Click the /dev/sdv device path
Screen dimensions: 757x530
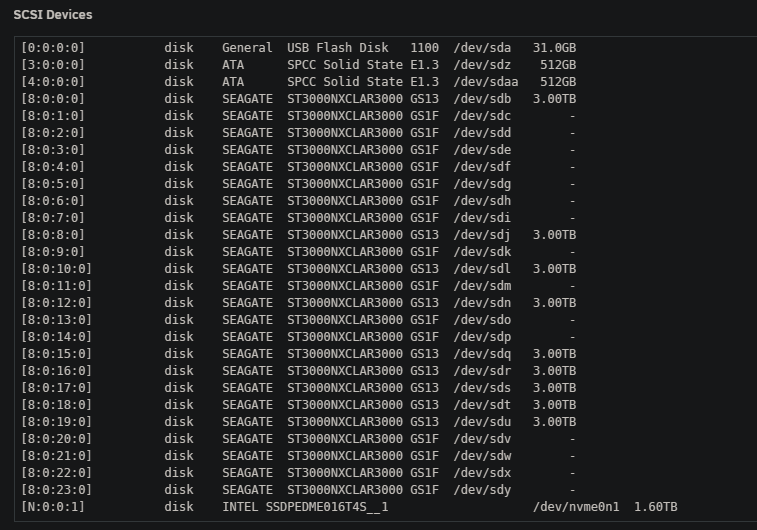(482, 439)
